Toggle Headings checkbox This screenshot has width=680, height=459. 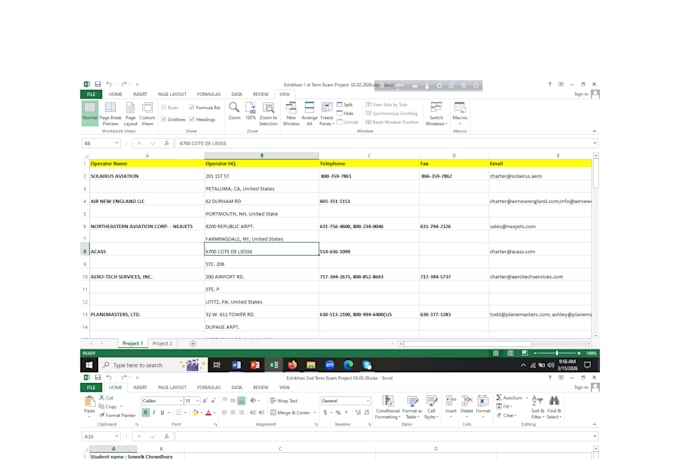pyautogui.click(x=192, y=119)
